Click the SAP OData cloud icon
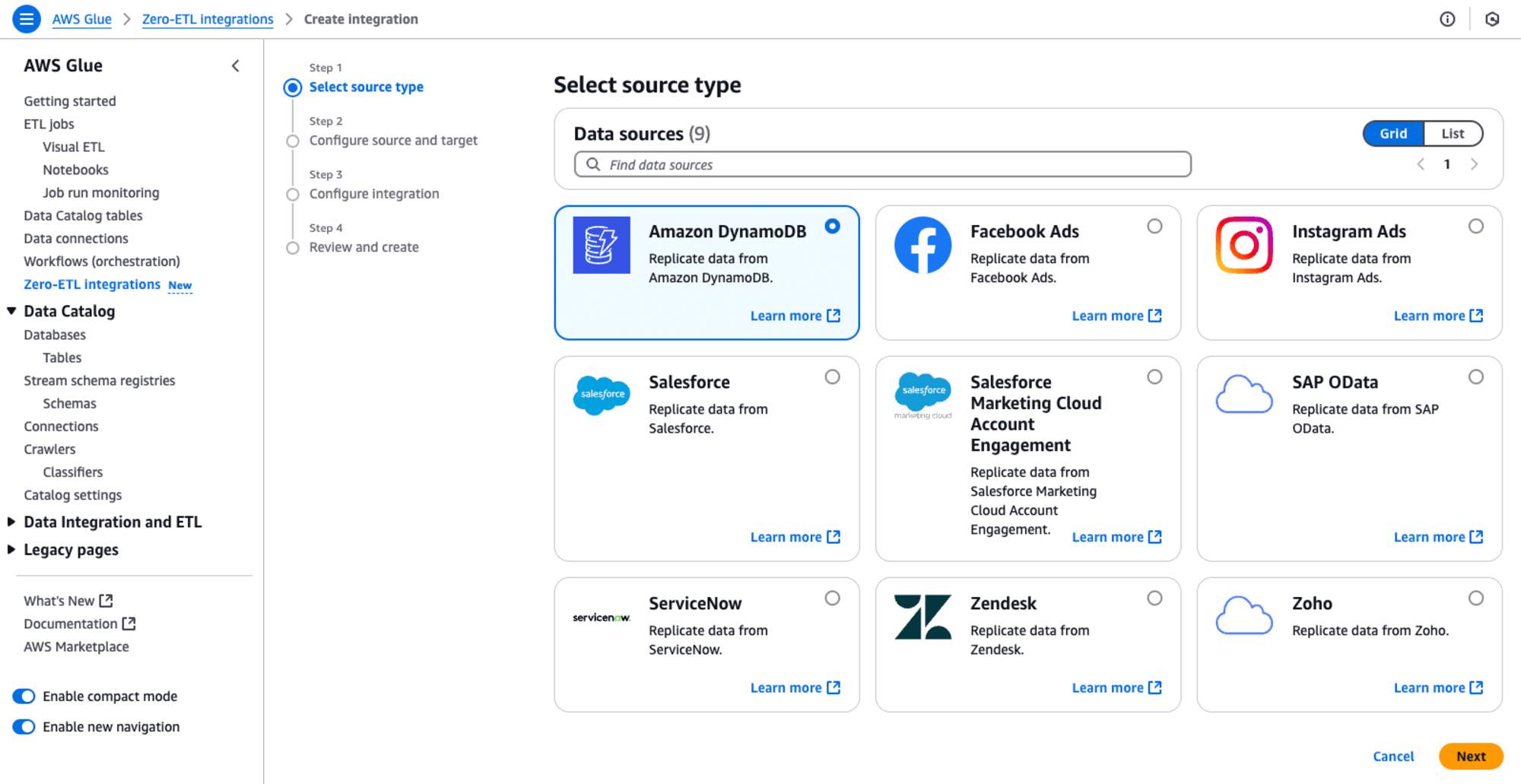 (x=1244, y=394)
